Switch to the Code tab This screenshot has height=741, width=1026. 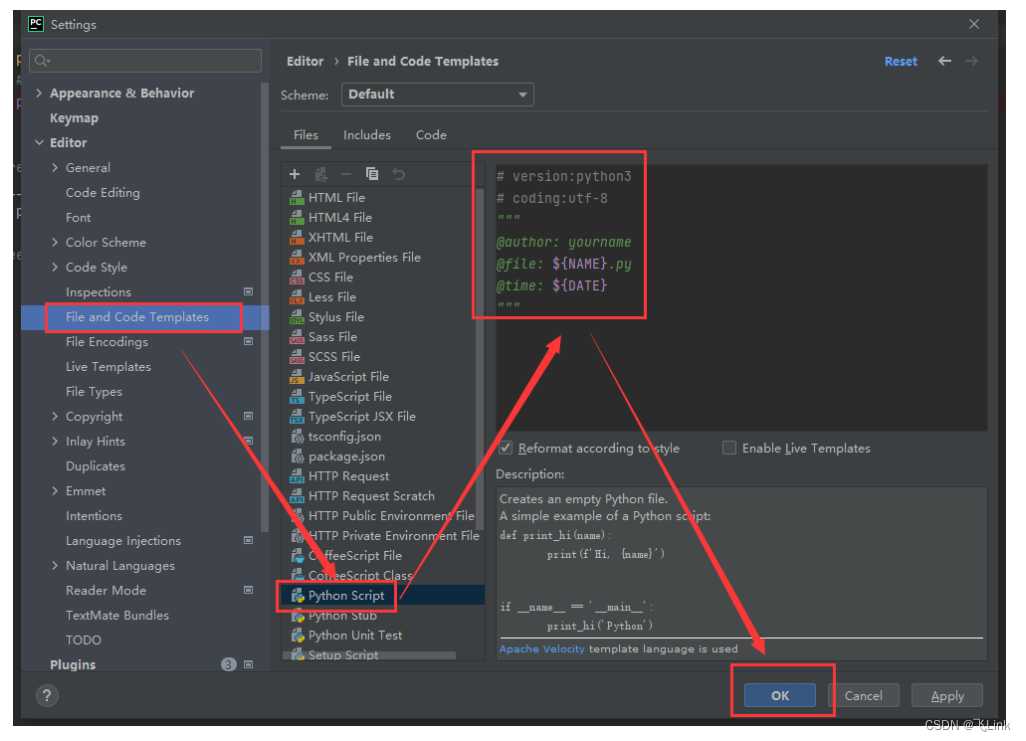[x=431, y=135]
